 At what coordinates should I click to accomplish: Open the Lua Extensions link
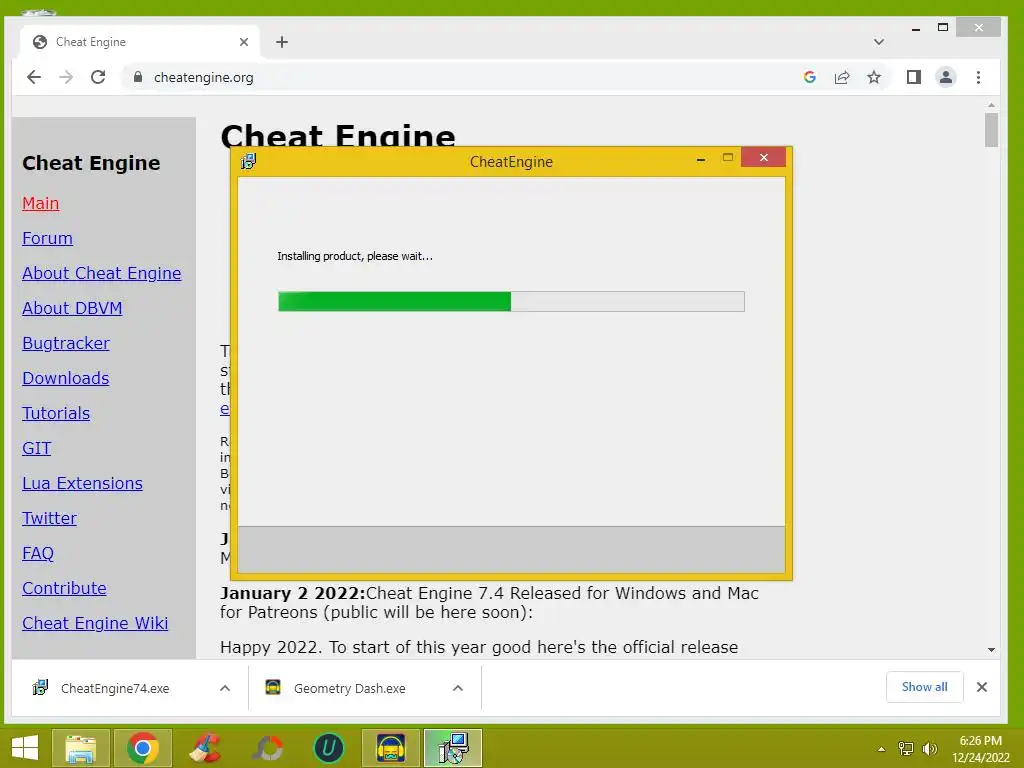tap(82, 483)
